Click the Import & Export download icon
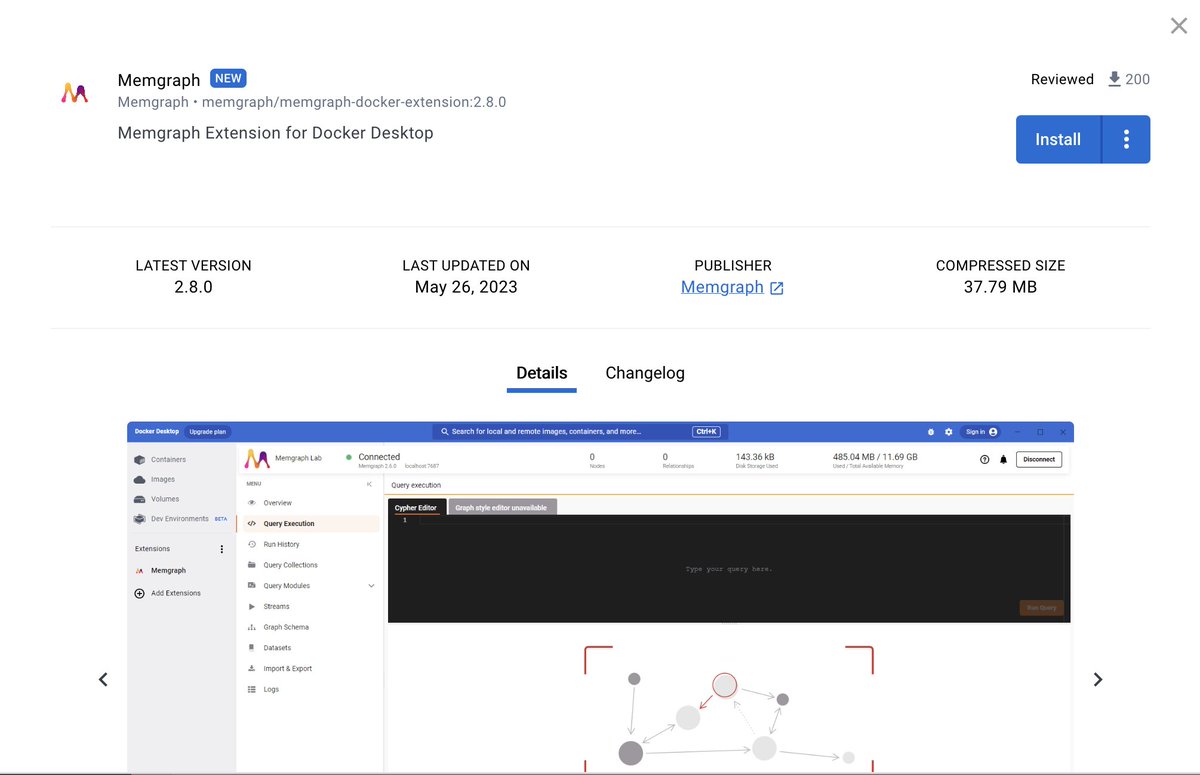1200x775 pixels. [252, 669]
